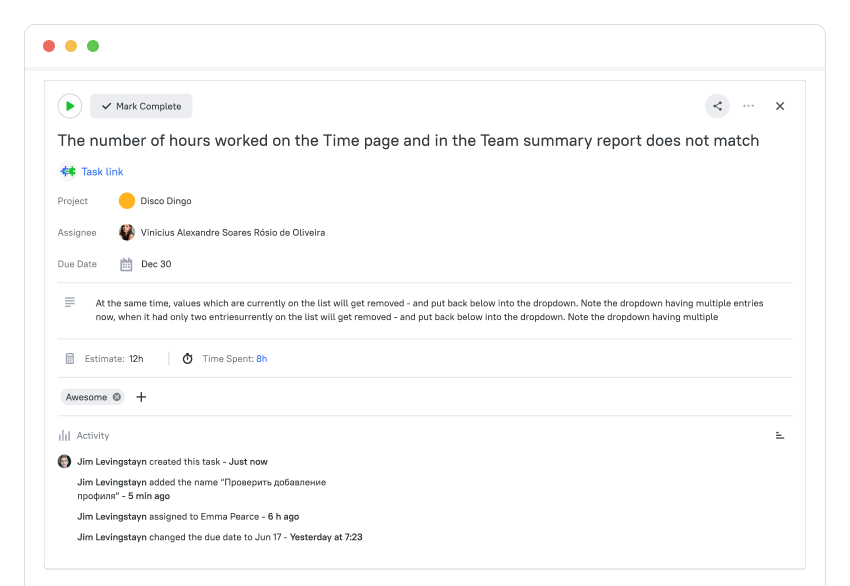
Task: Add a new tag with the plus button
Action: [x=141, y=397]
